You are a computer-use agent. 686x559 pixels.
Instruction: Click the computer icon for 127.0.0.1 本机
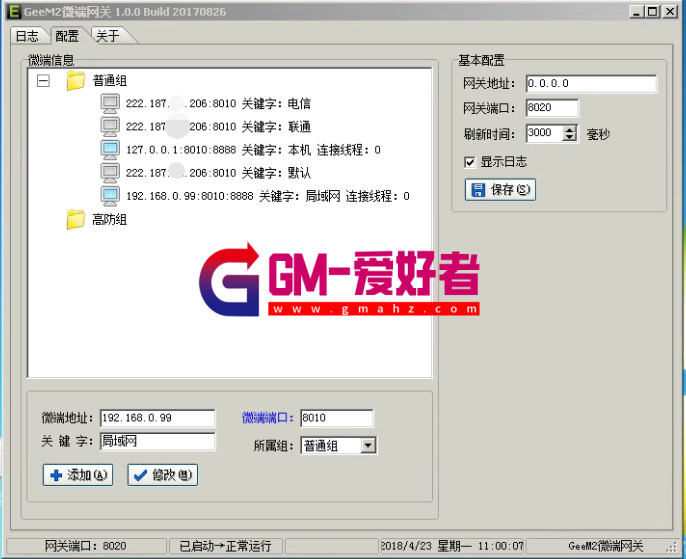pos(110,150)
